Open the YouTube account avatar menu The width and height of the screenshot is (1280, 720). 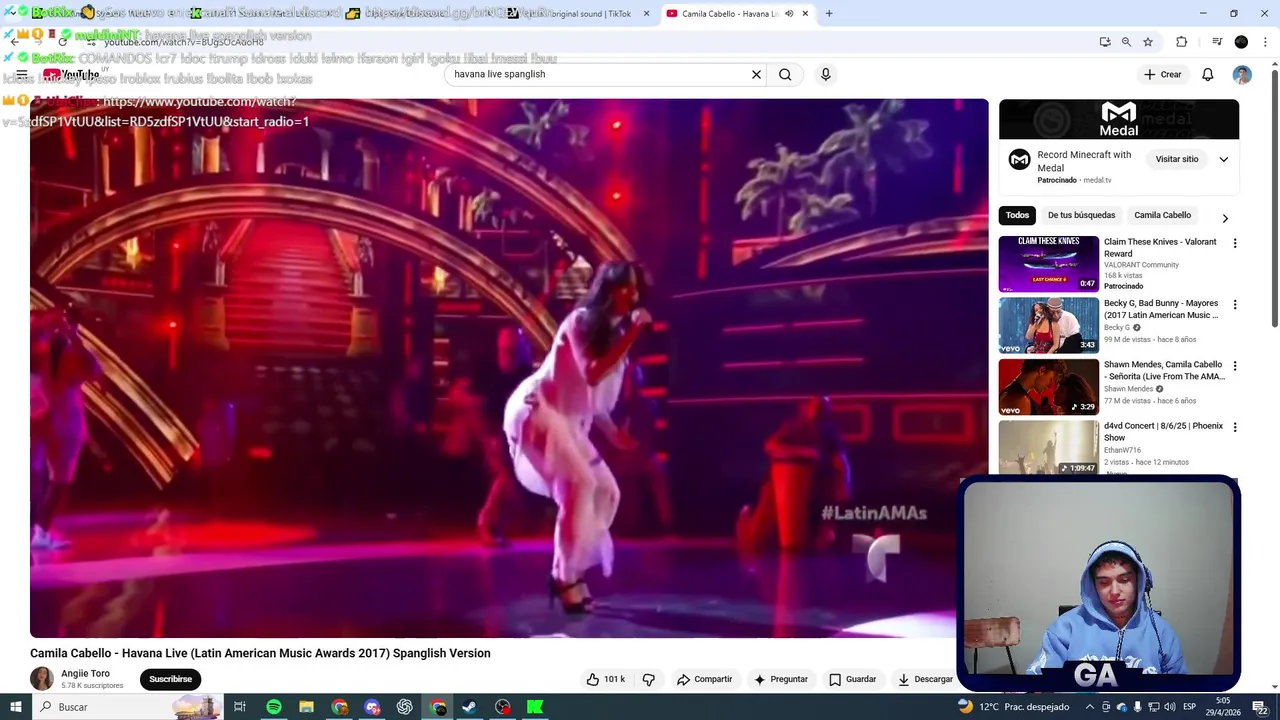pyautogui.click(x=1242, y=74)
